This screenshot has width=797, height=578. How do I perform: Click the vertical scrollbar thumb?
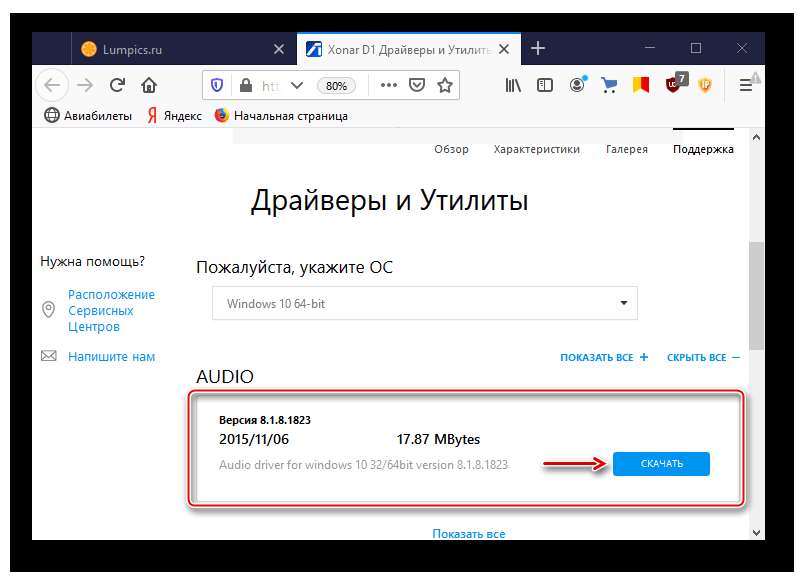pyautogui.click(x=756, y=296)
